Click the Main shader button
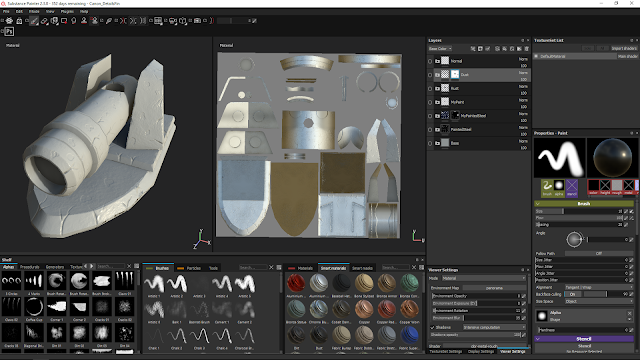Image resolution: width=640 pixels, height=360 pixels. (627, 56)
